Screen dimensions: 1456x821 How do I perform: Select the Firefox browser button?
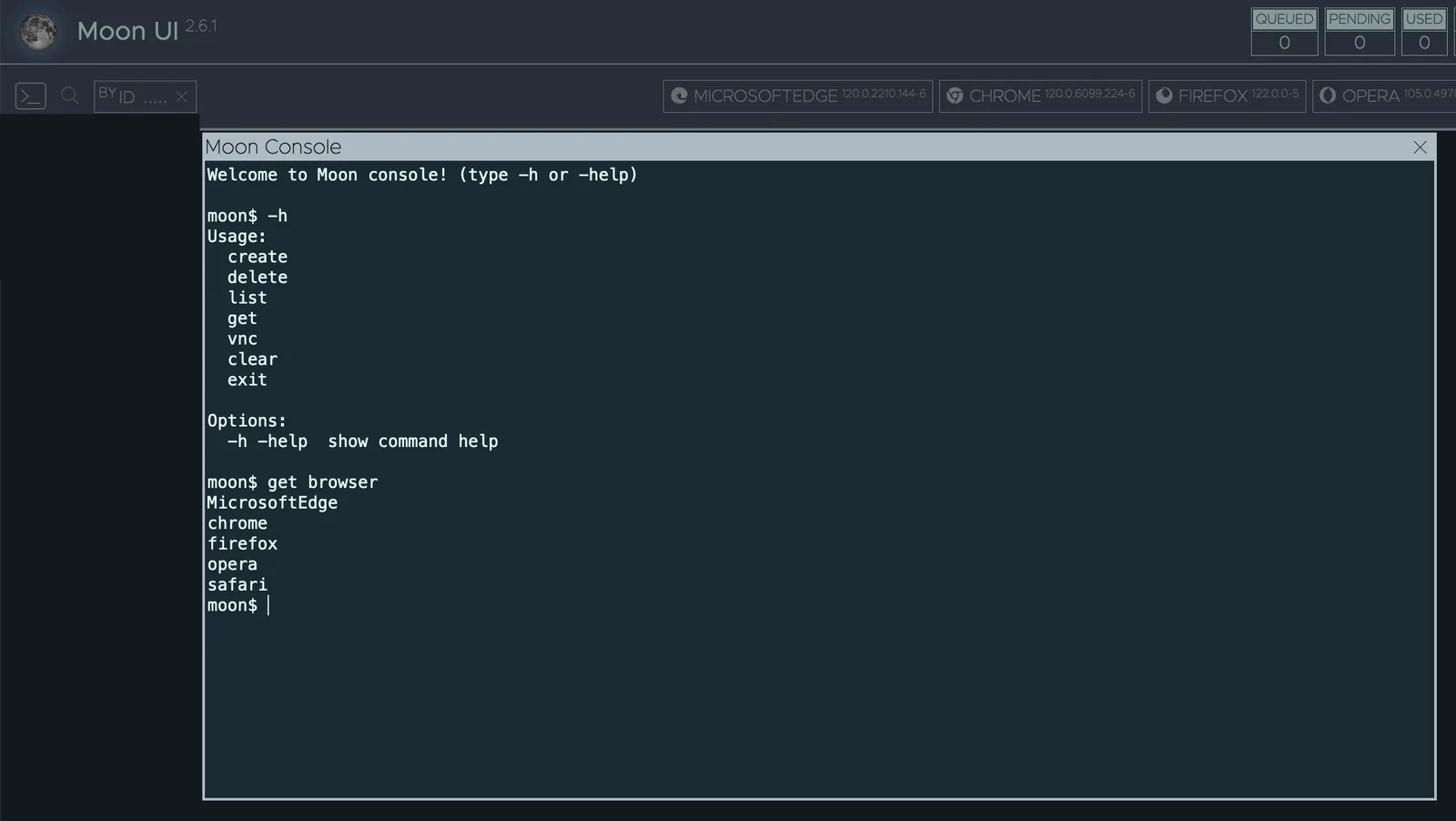(1227, 96)
